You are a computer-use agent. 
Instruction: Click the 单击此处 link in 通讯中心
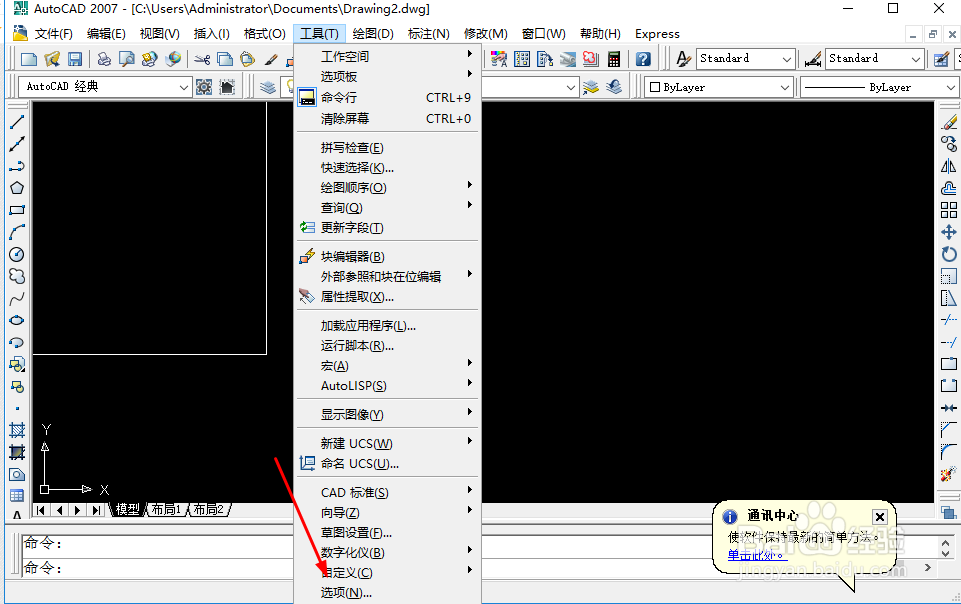tap(755, 556)
